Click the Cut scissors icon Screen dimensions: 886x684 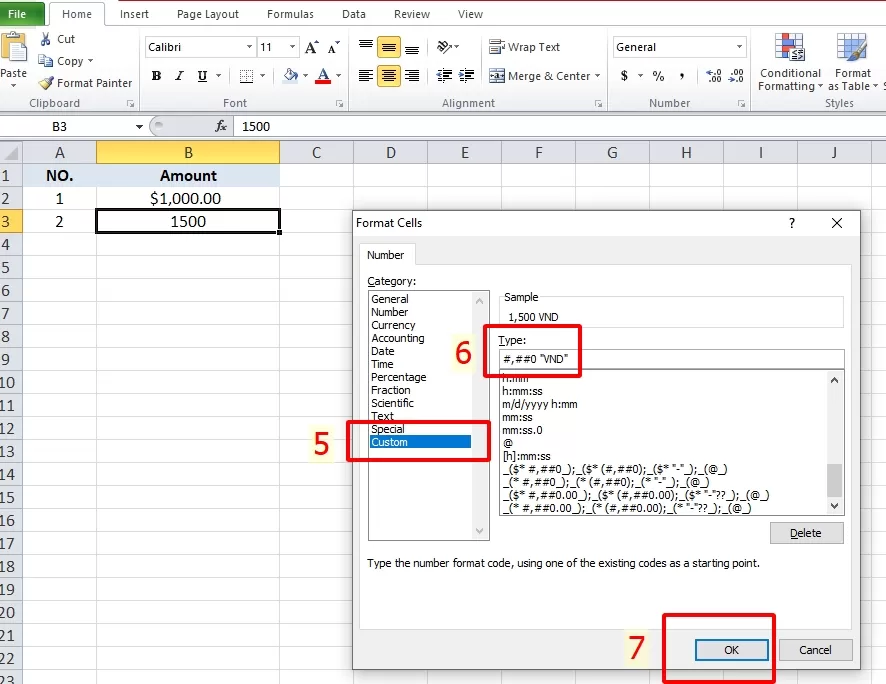(46, 39)
